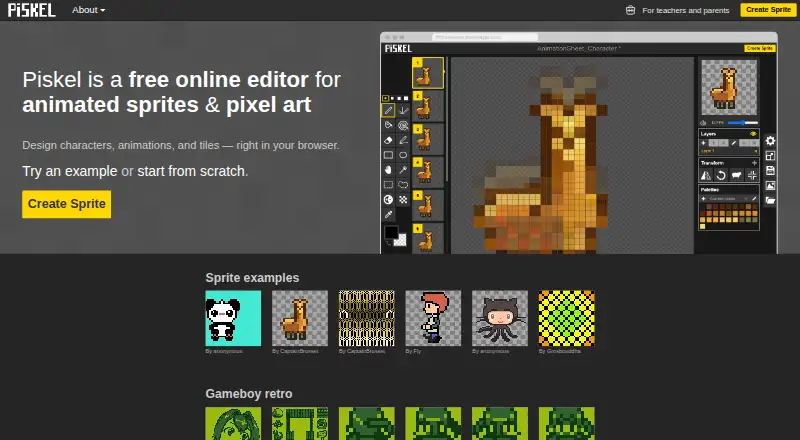The image size is (800, 440).
Task: Click the header Create Sprite button
Action: (x=768, y=10)
